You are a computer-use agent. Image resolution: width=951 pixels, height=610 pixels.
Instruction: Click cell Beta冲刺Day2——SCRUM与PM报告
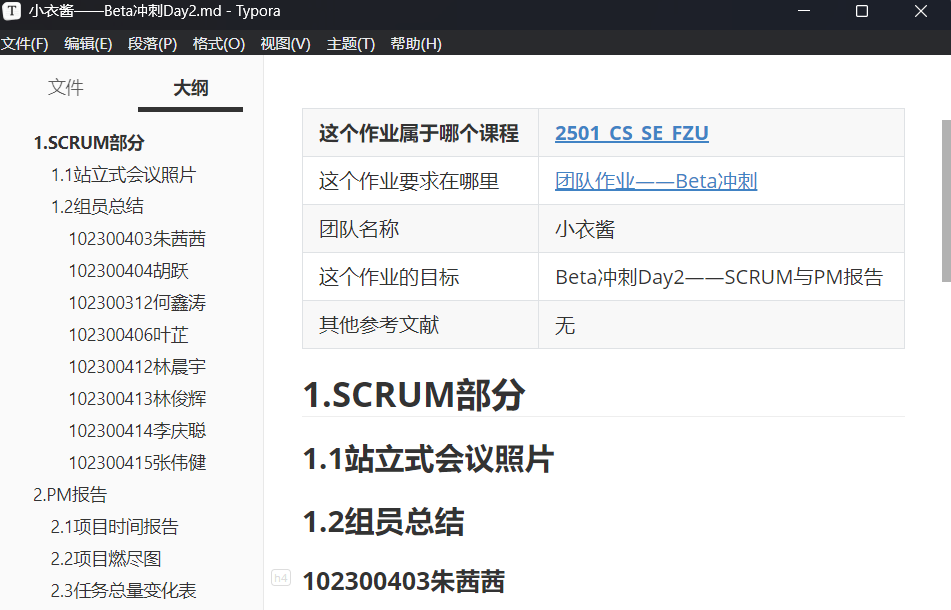(721, 277)
